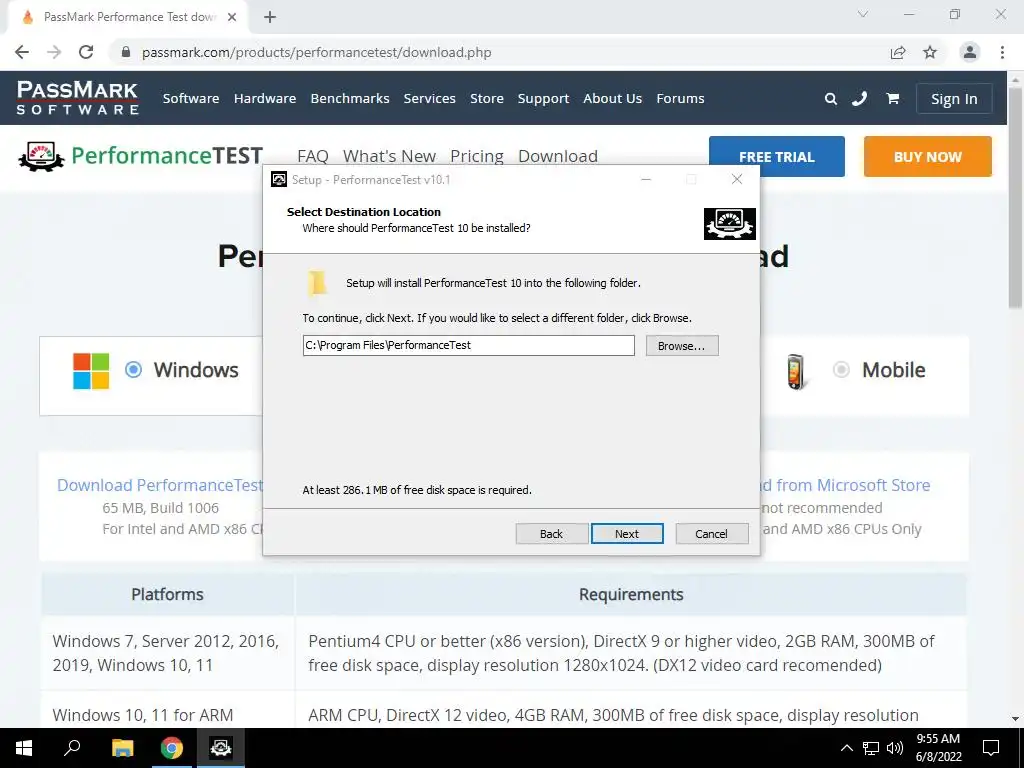Click the PerformanceTest gauge logo icon
This screenshot has width=1024, height=768.
pos(42,157)
